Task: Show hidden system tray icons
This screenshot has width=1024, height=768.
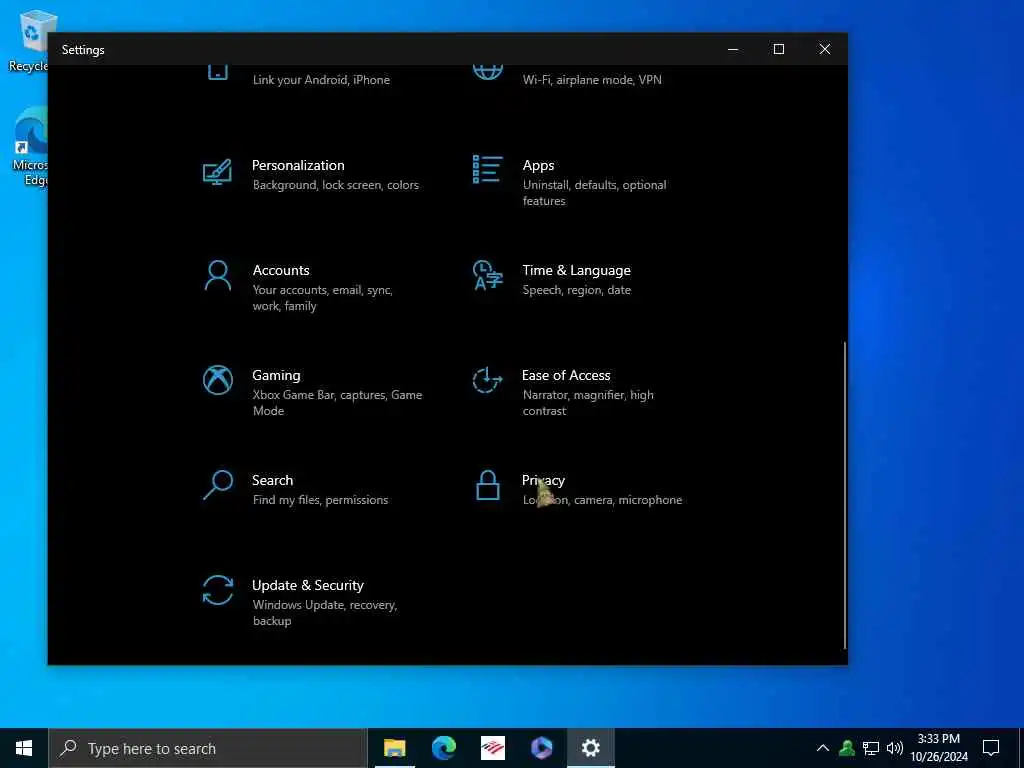Action: pos(823,748)
